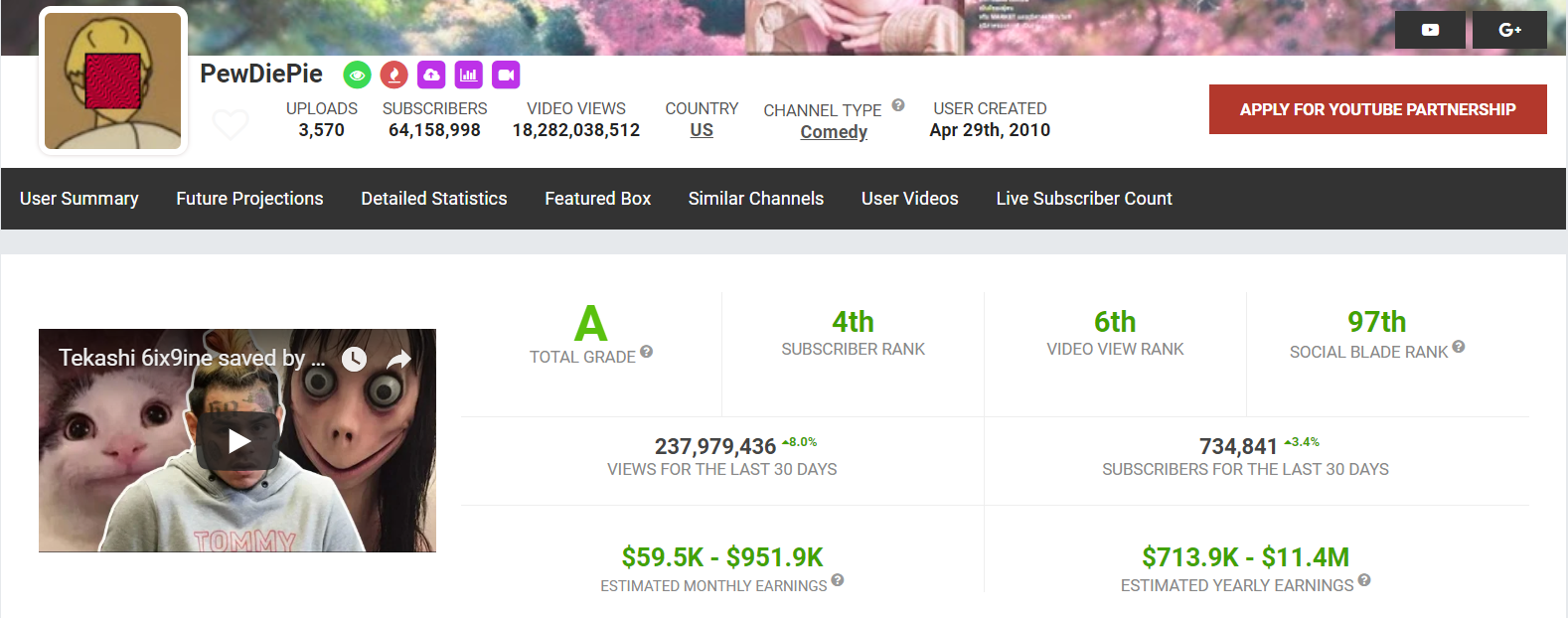Open the Similar Channels tab
This screenshot has height=618, width=1568.
point(756,199)
